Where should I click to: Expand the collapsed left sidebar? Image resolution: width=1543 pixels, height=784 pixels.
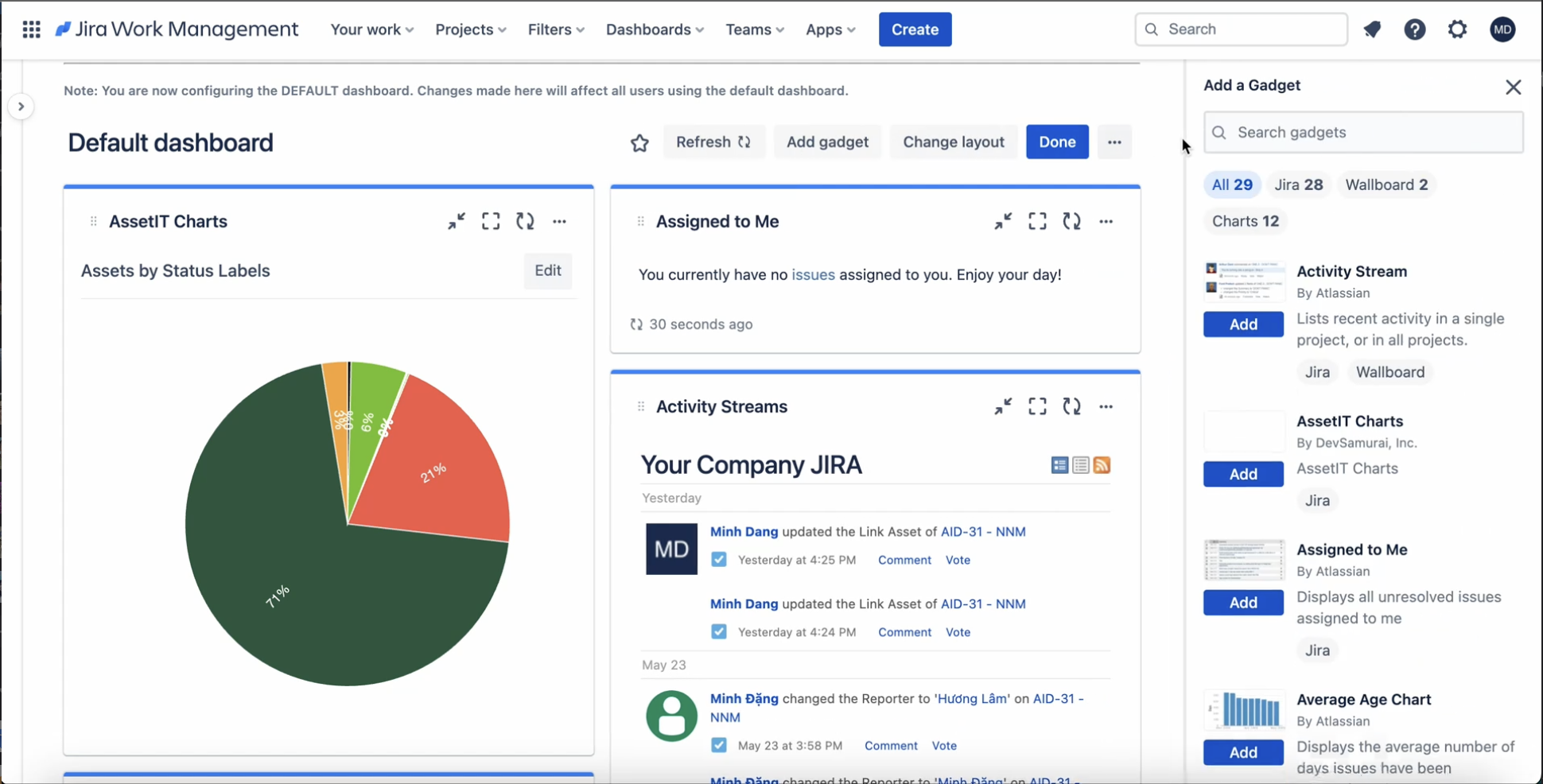(21, 107)
